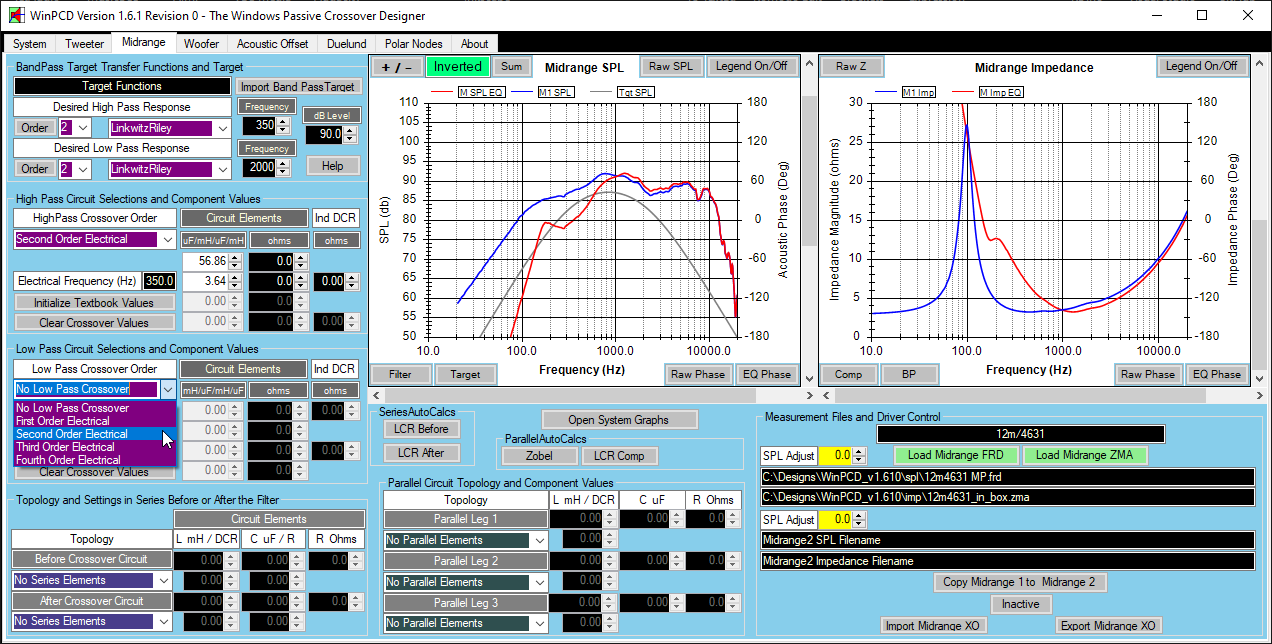The width and height of the screenshot is (1272, 644).
Task: Toggle the Inactive Midrange 2 button
Action: [1020, 604]
